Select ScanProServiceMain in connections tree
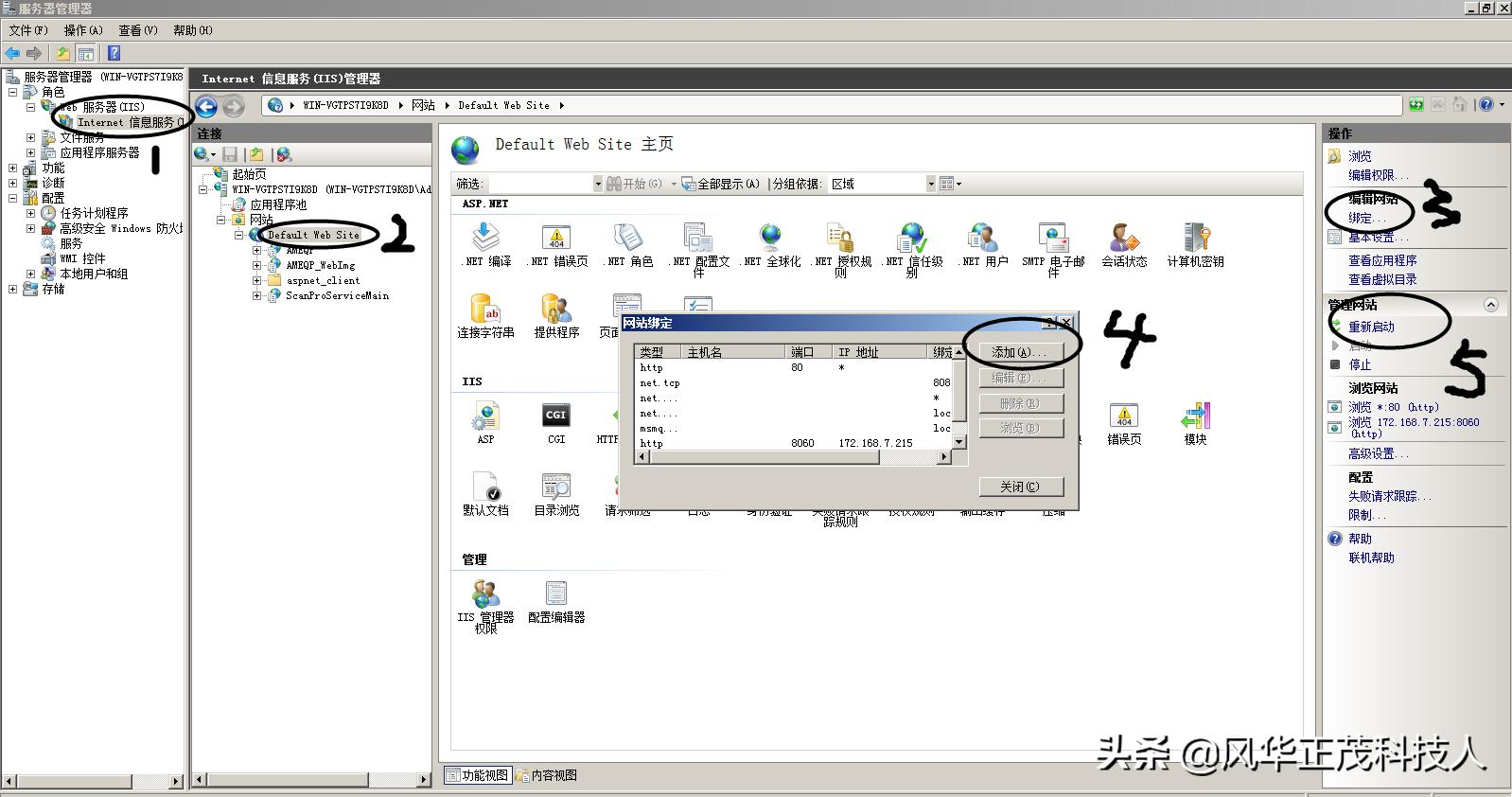This screenshot has height=797, width=1512. [x=337, y=295]
